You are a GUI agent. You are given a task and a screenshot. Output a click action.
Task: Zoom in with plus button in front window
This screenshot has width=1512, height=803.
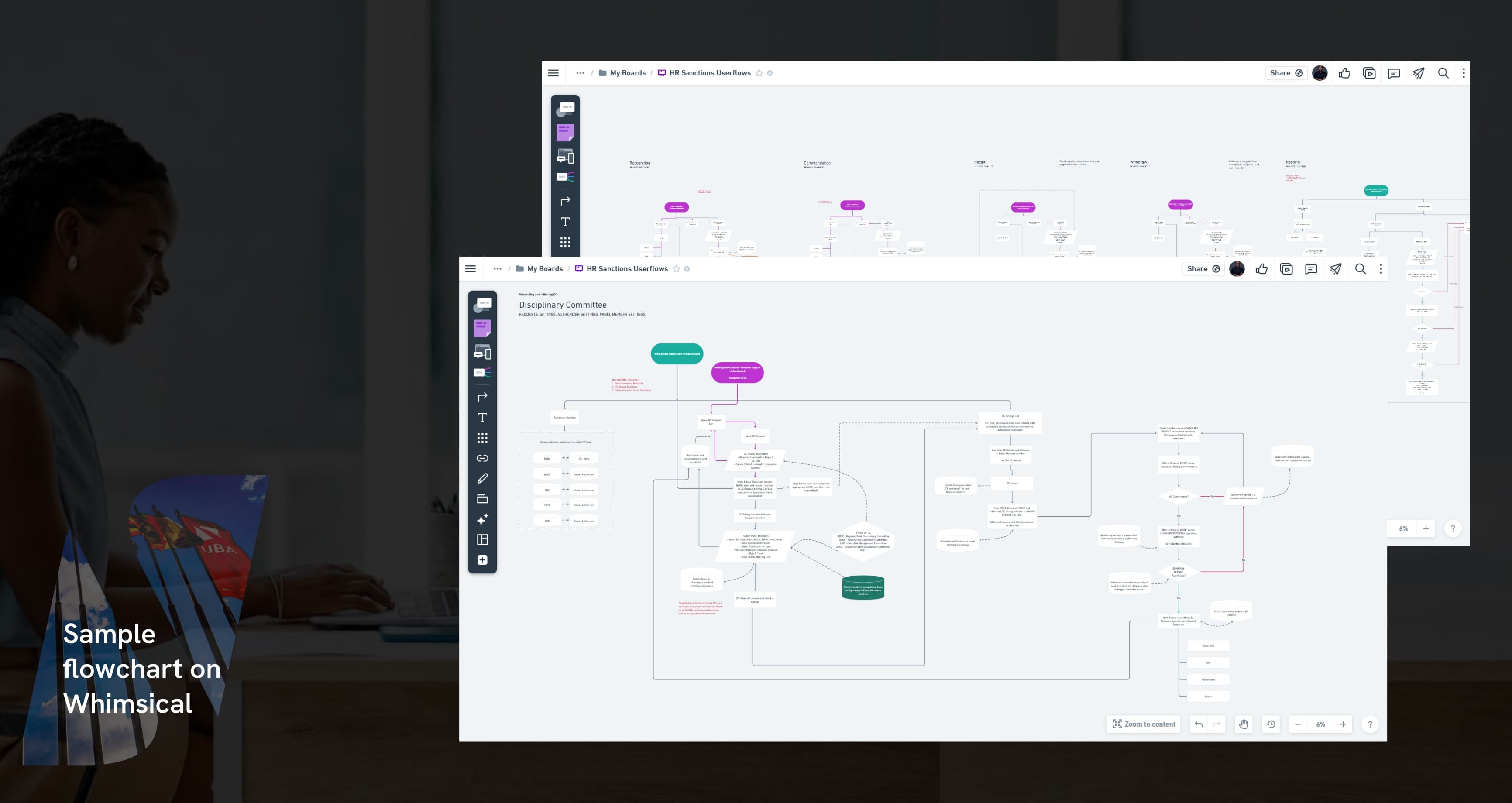pos(1342,724)
